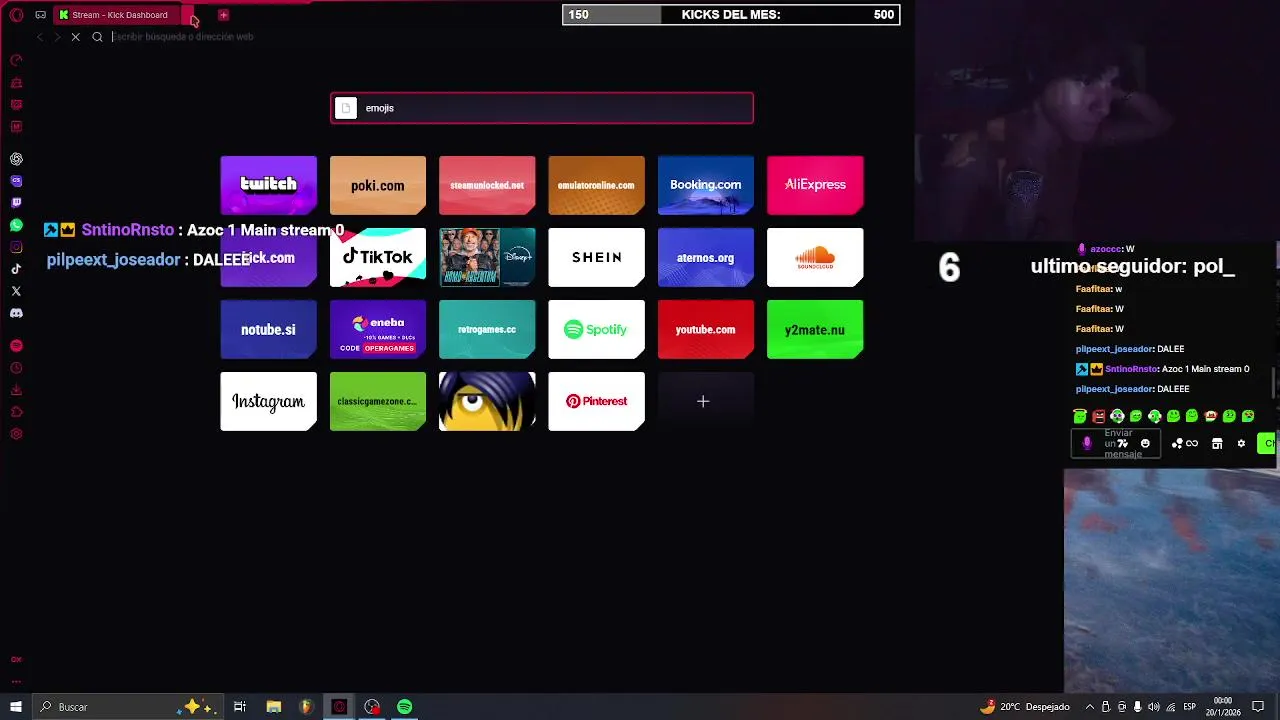Open GX Control speedometer icon in sidebar

click(16, 60)
